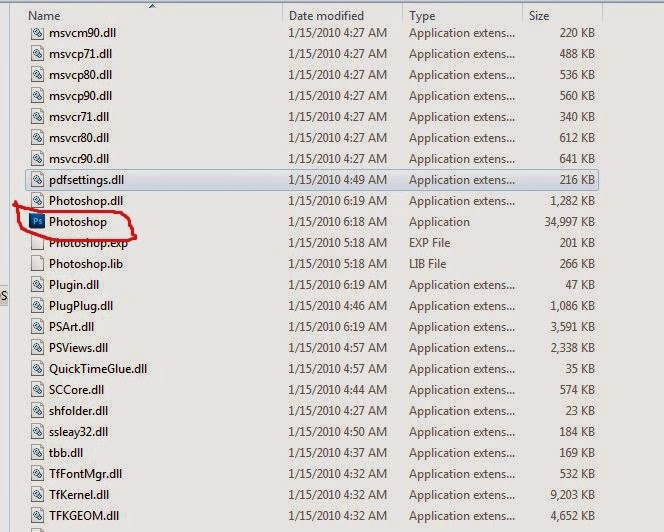The image size is (664, 532).
Task: Click the ssleay32.dll file icon
Action: point(37,432)
